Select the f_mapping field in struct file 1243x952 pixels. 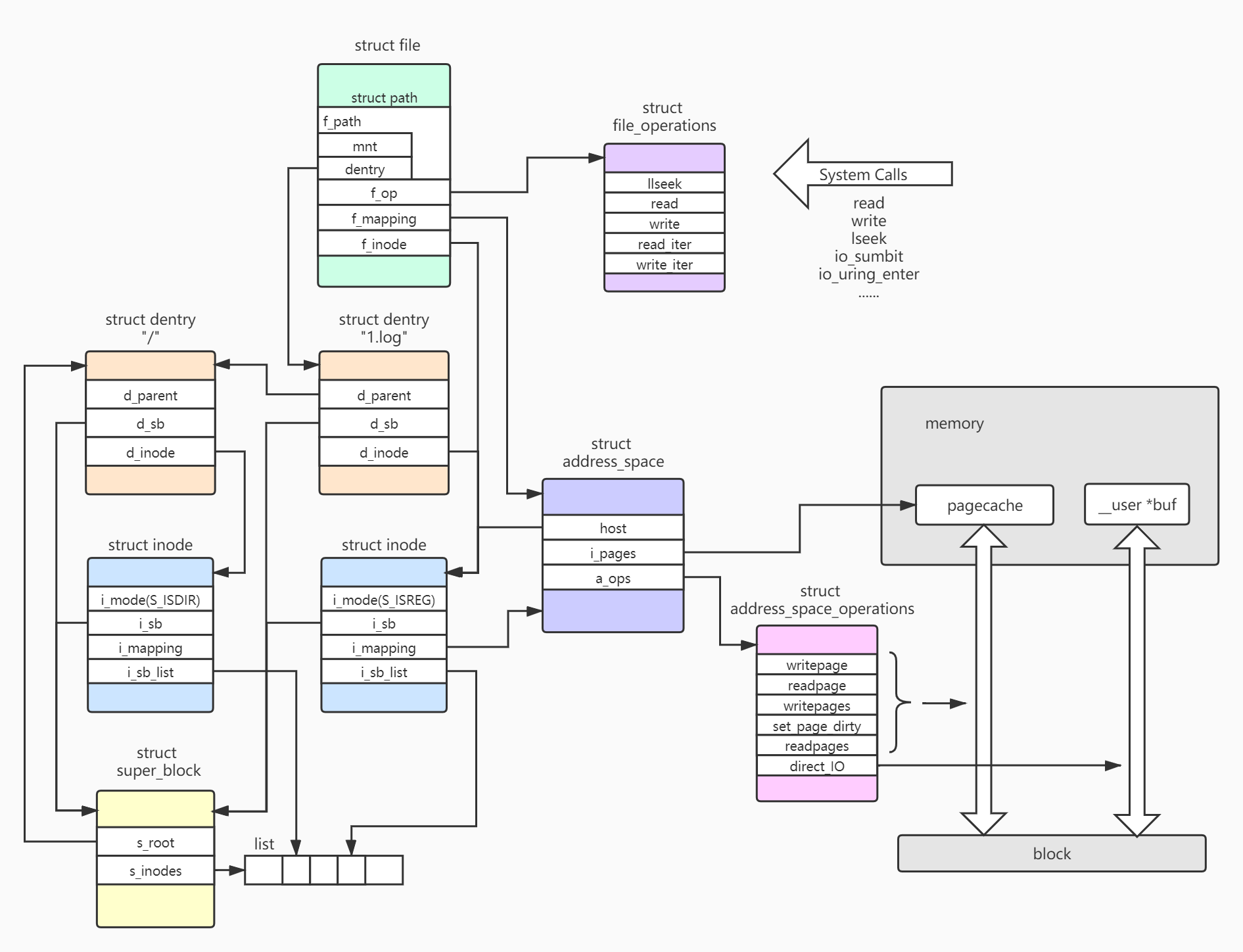click(x=384, y=218)
